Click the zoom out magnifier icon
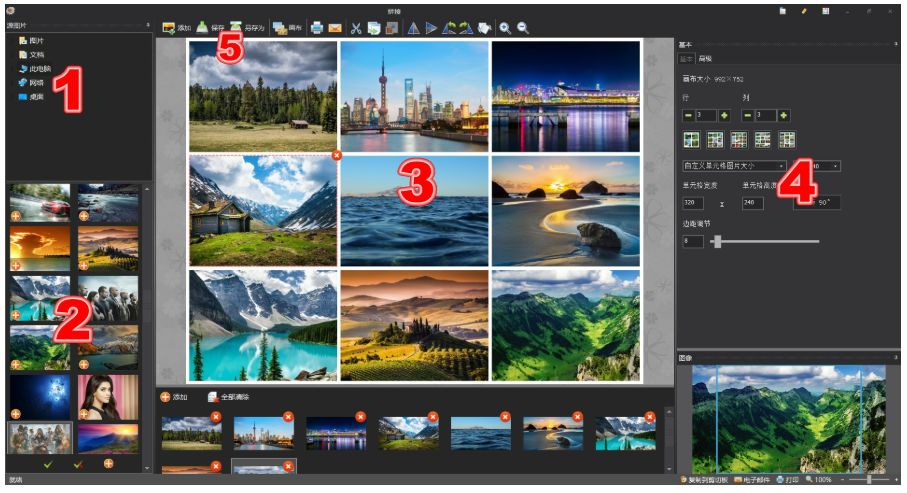 [x=523, y=28]
